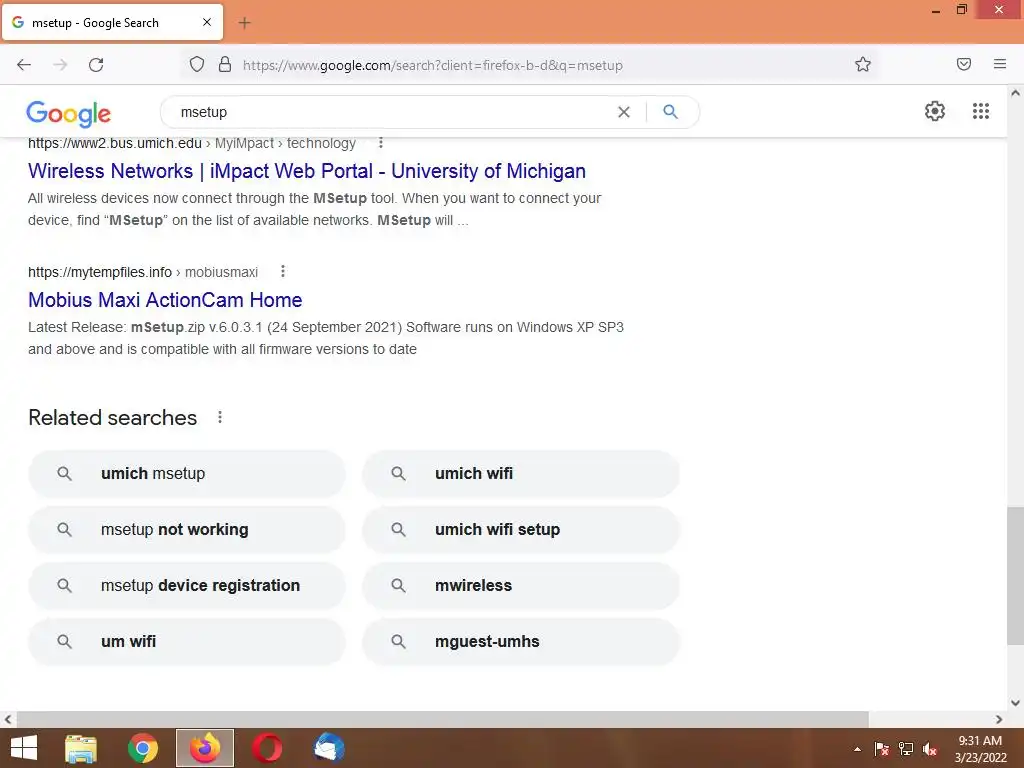Show hidden system tray icons

[x=857, y=749]
